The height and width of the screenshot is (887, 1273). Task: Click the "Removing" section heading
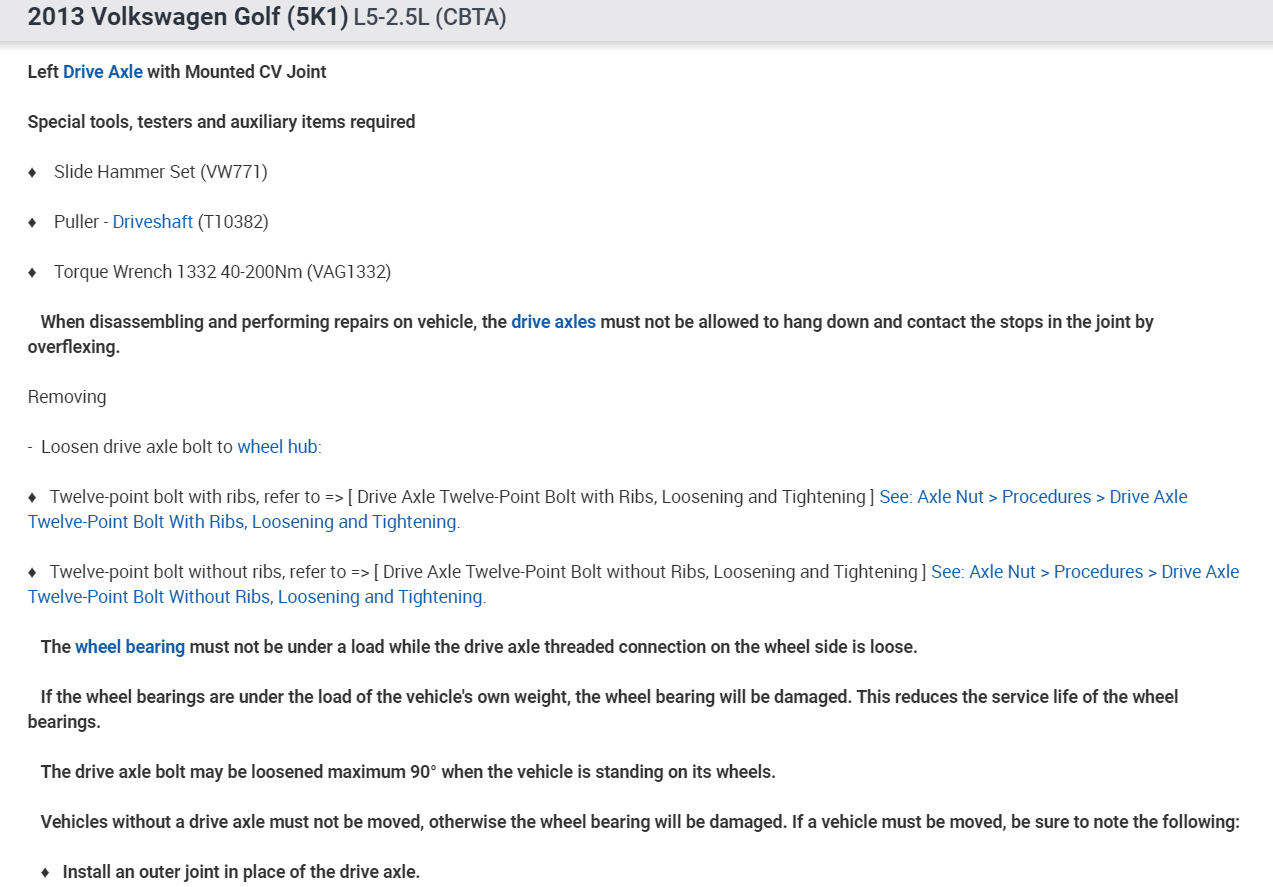point(67,397)
